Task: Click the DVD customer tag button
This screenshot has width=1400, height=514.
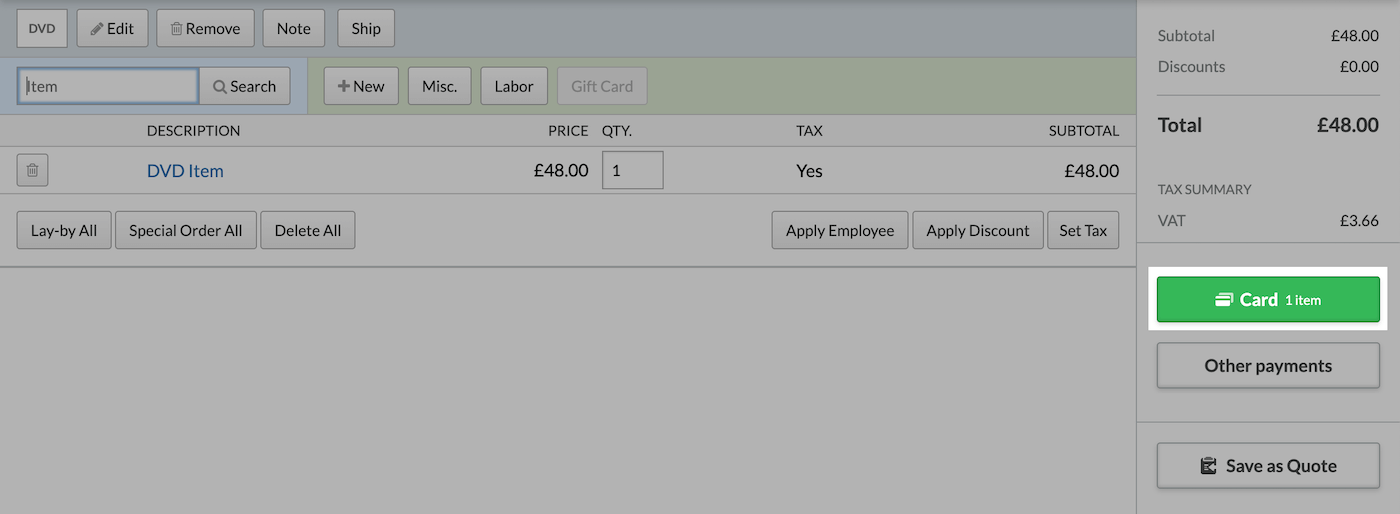Action: click(42, 29)
